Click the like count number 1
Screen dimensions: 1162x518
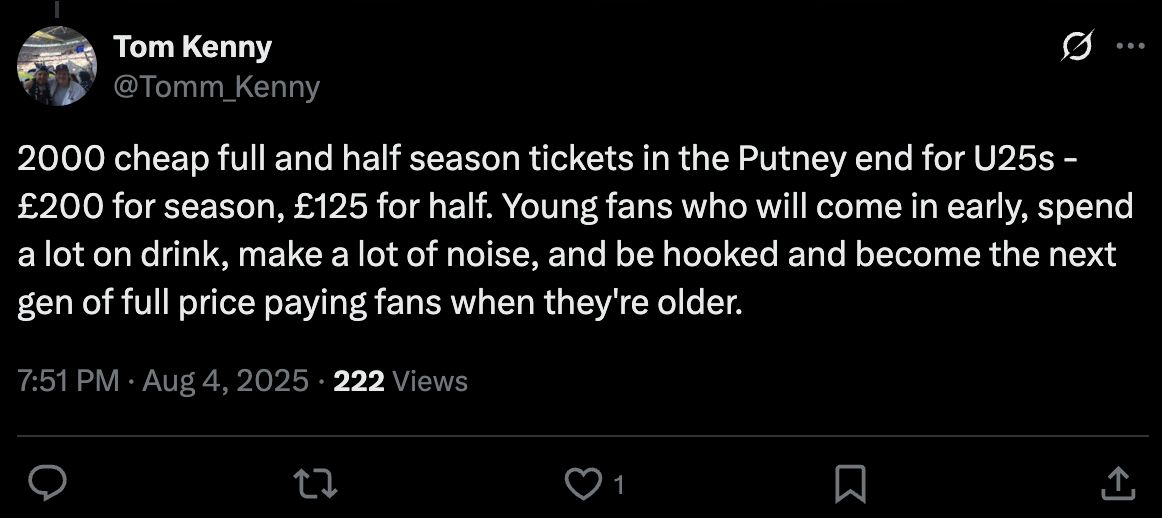point(618,486)
